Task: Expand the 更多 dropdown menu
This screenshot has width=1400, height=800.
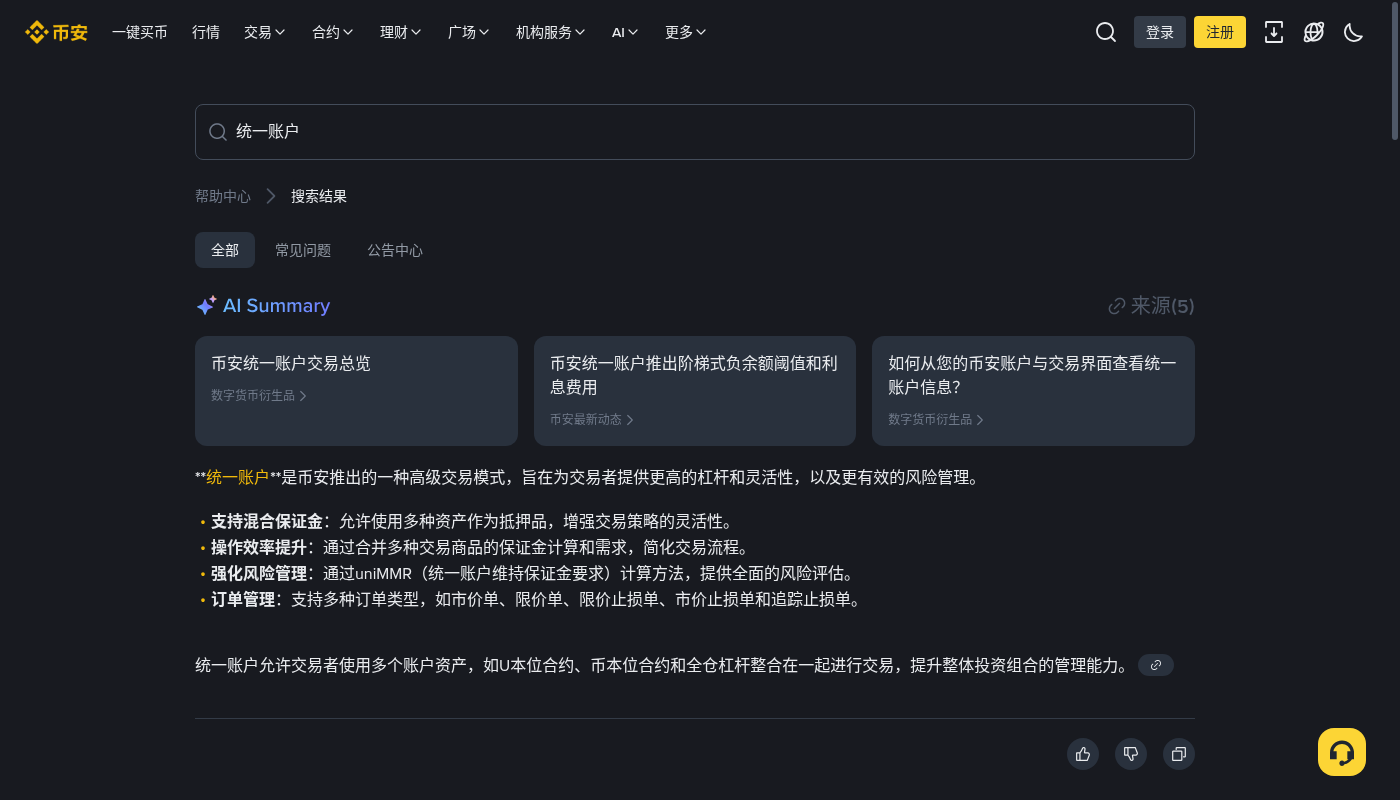Action: [686, 32]
